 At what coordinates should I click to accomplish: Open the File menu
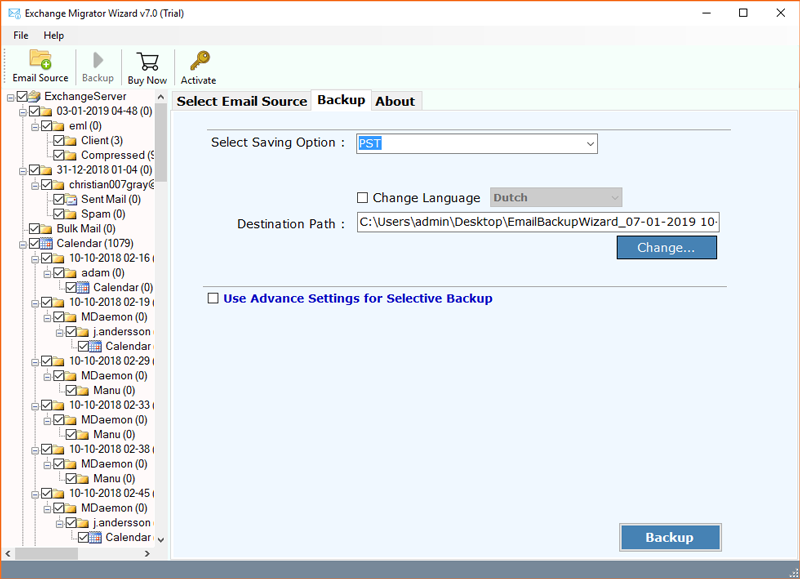pos(21,35)
